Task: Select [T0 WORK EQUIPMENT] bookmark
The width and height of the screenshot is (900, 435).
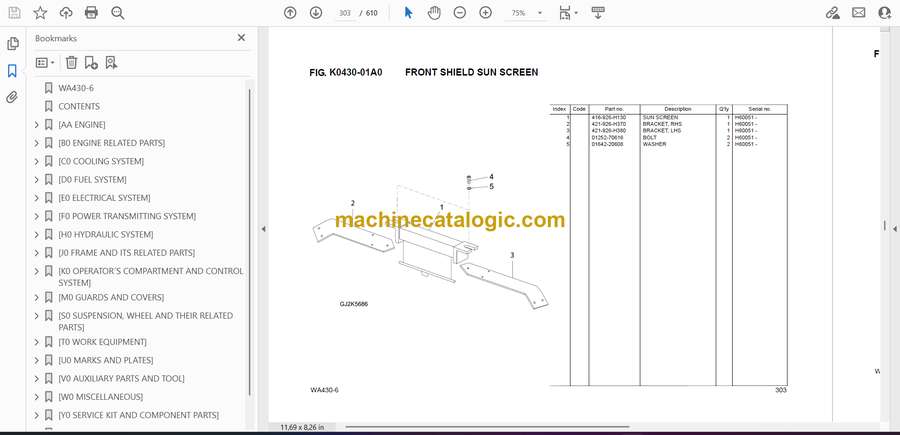Action: [102, 342]
